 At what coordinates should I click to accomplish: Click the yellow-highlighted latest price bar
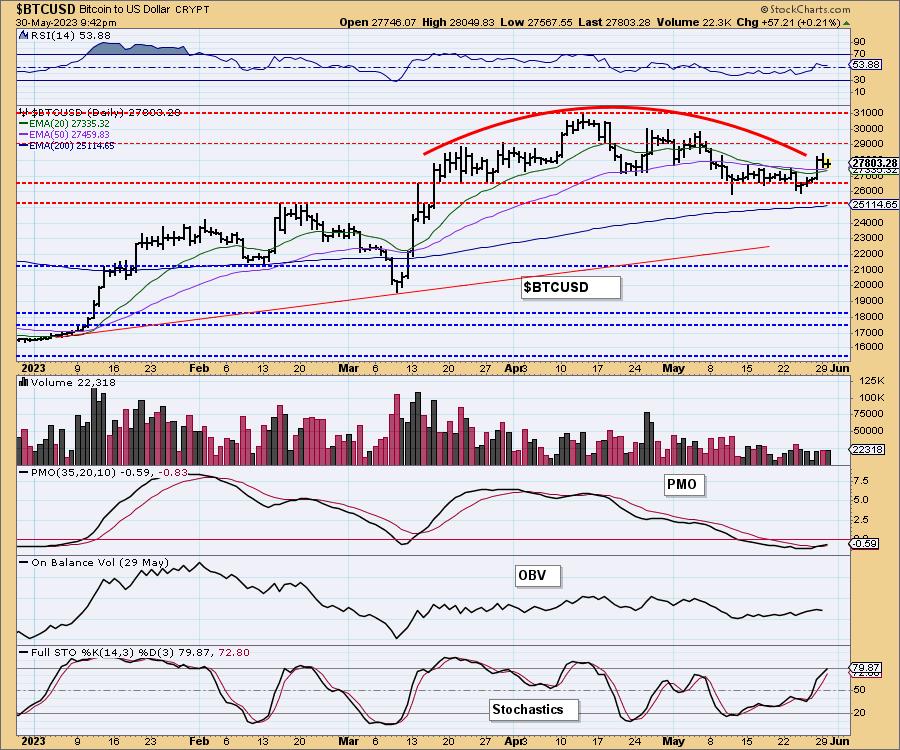click(x=827, y=165)
